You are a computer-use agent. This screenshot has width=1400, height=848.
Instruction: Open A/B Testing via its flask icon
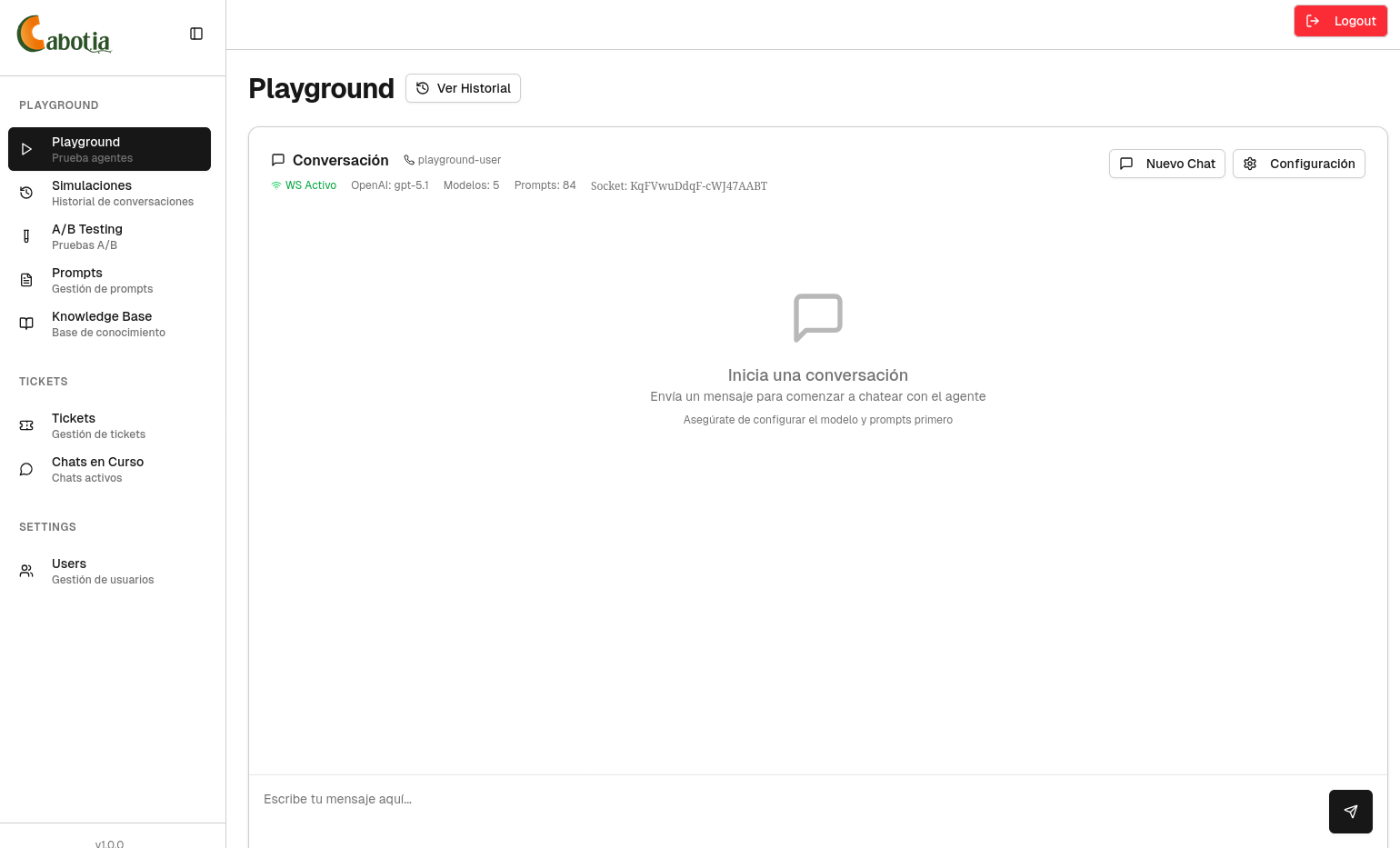coord(26,236)
